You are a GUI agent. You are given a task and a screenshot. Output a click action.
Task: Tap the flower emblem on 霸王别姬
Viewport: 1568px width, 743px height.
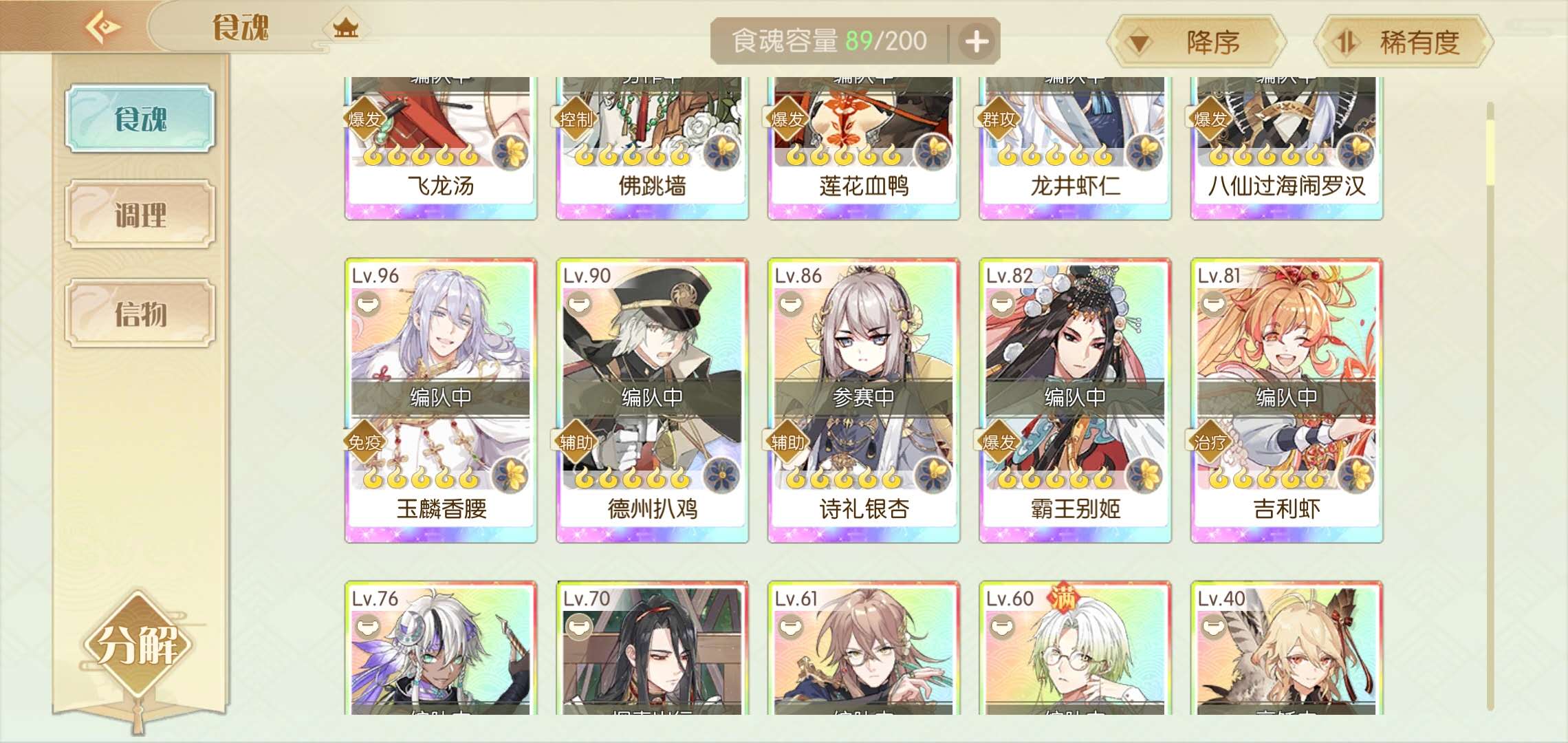(1145, 475)
